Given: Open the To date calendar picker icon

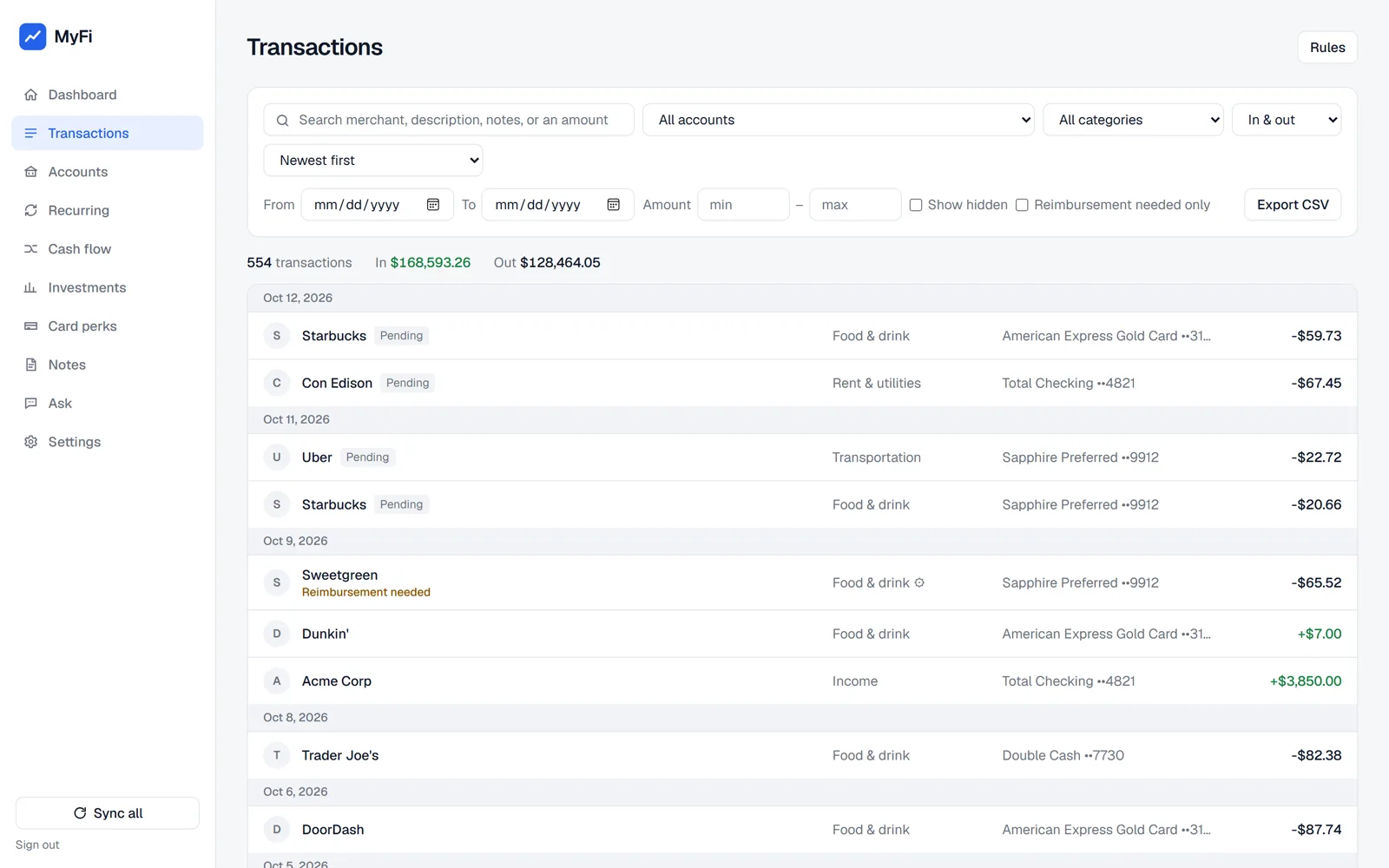Looking at the screenshot, I should tap(614, 205).
